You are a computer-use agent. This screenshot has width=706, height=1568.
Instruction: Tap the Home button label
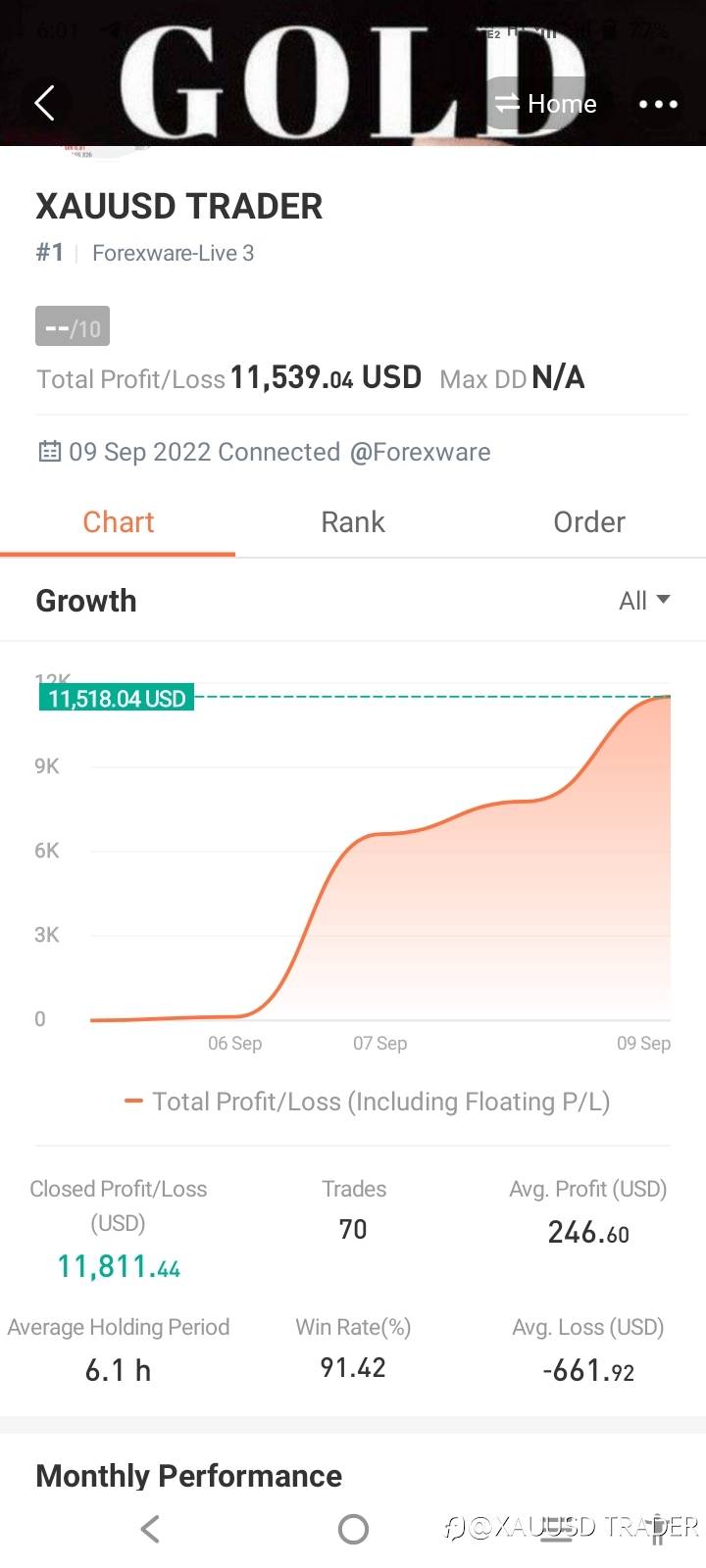point(562,104)
